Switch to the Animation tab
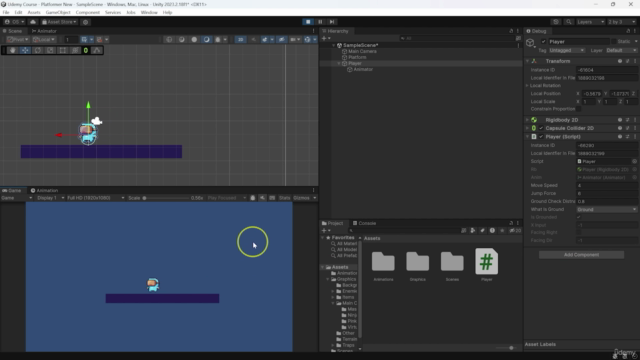This screenshot has height=360, width=640. pos(44,191)
